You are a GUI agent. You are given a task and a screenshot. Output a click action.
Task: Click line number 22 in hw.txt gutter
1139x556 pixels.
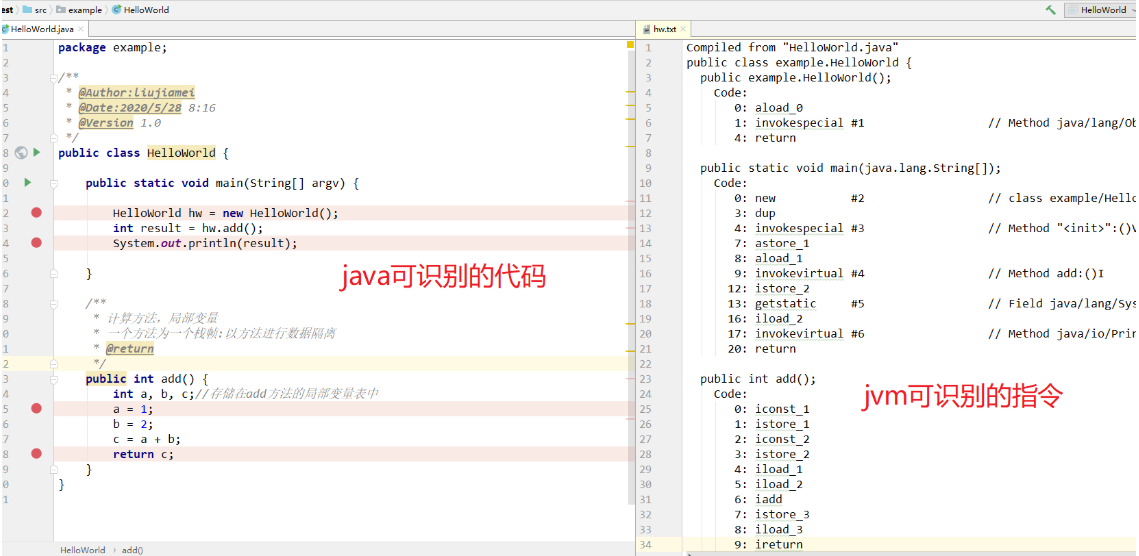[x=646, y=364]
